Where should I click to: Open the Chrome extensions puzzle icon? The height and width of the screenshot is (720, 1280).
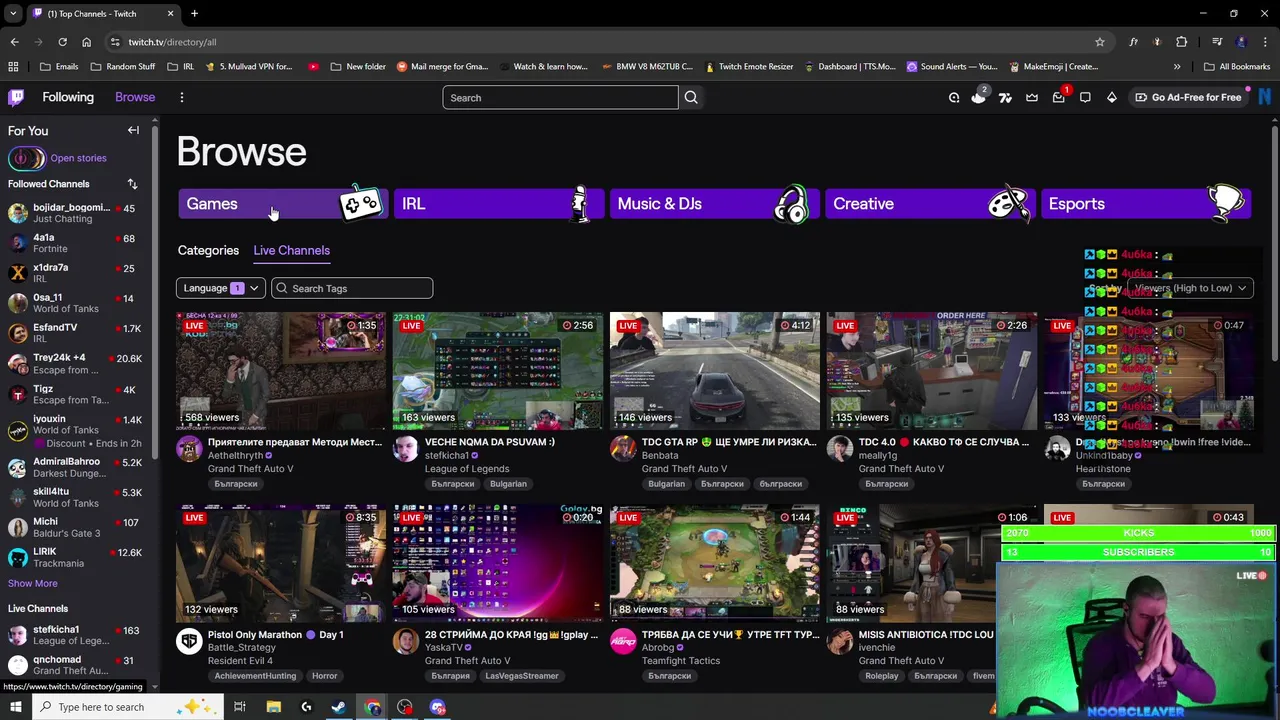click(1182, 42)
